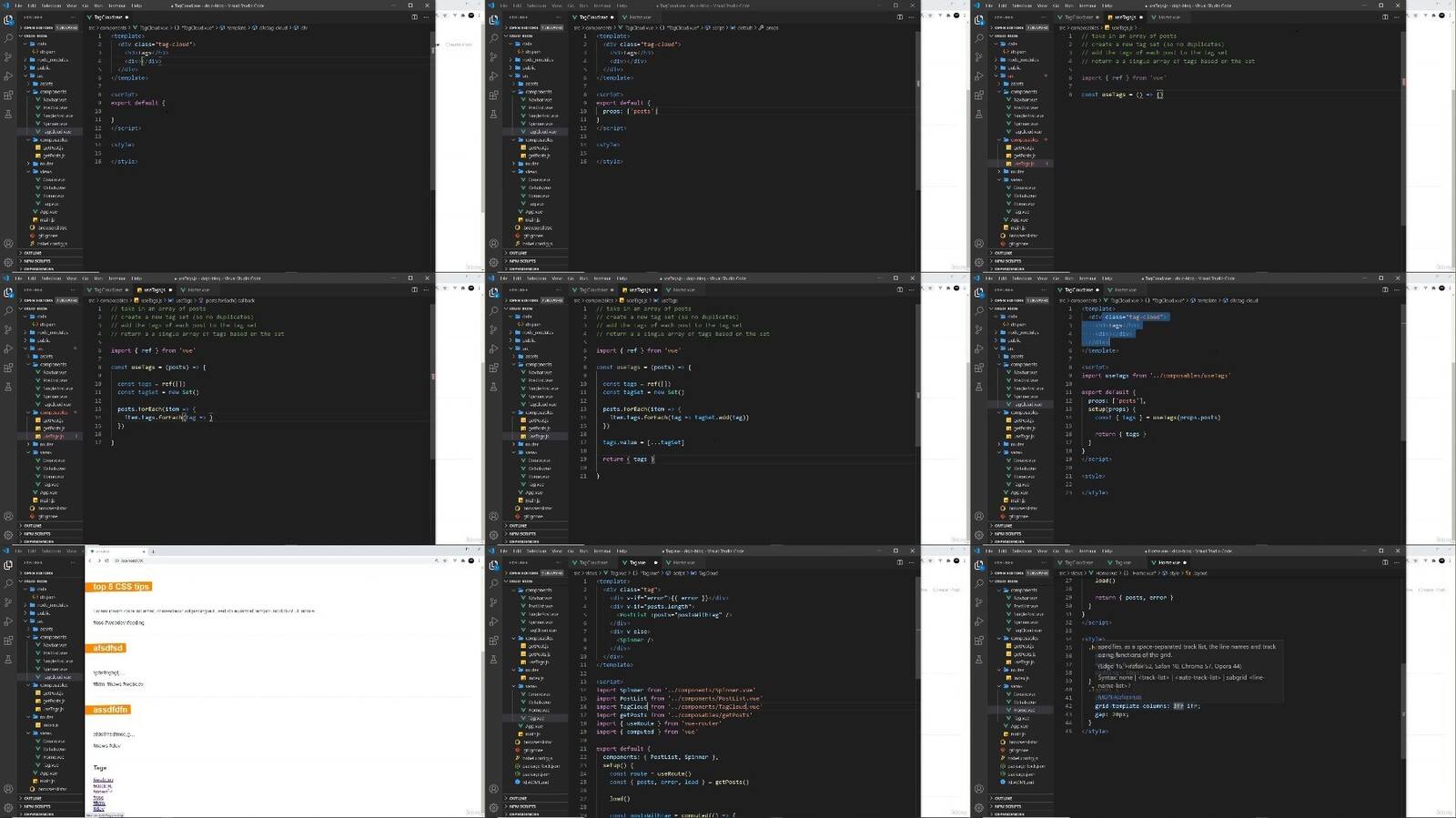This screenshot has height=818, width=1456.
Task: Open Manage gear in Home.vue-active frame's activity bar
Action: (x=979, y=808)
